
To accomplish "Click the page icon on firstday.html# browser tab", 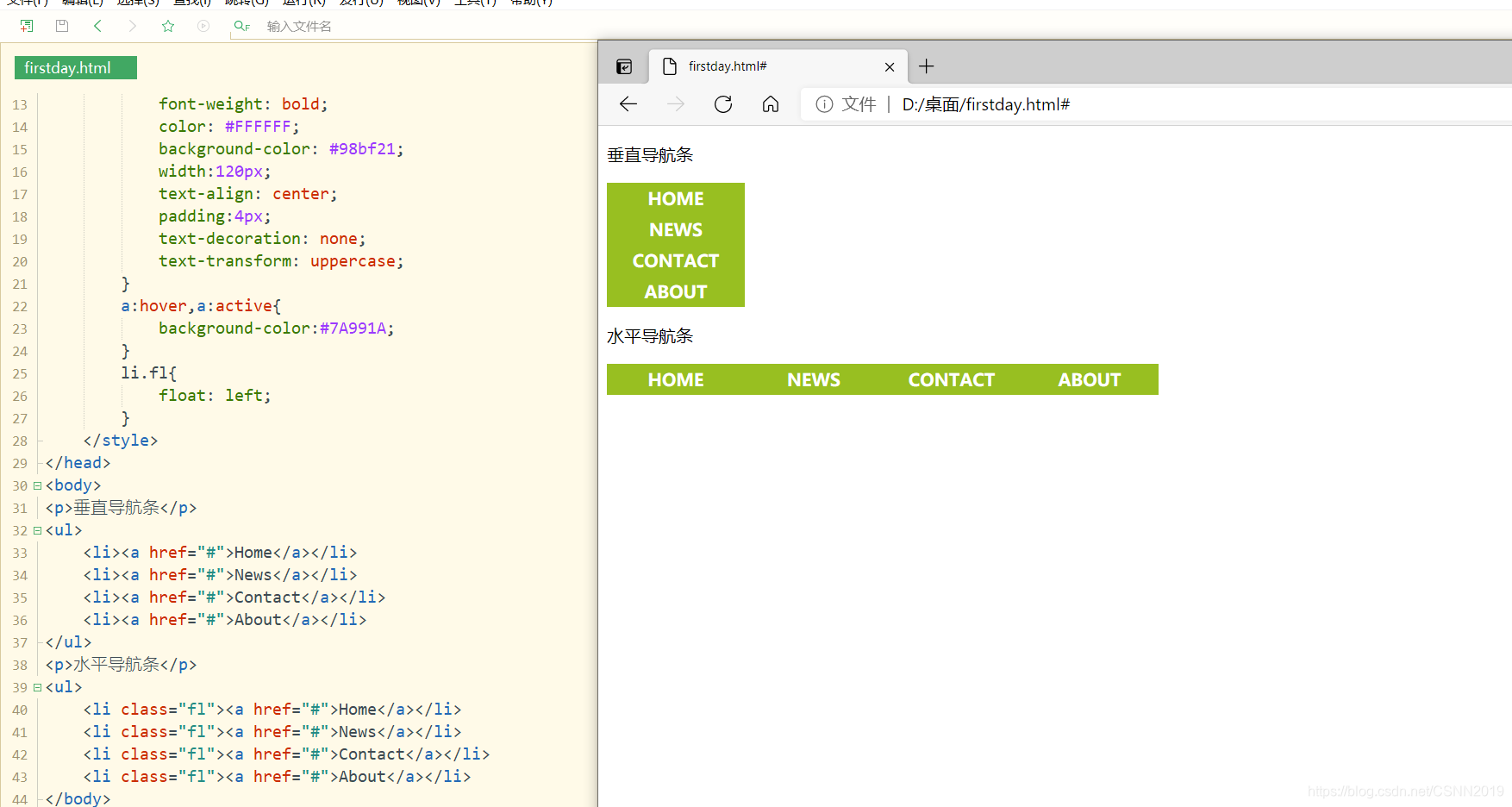I will pyautogui.click(x=670, y=66).
